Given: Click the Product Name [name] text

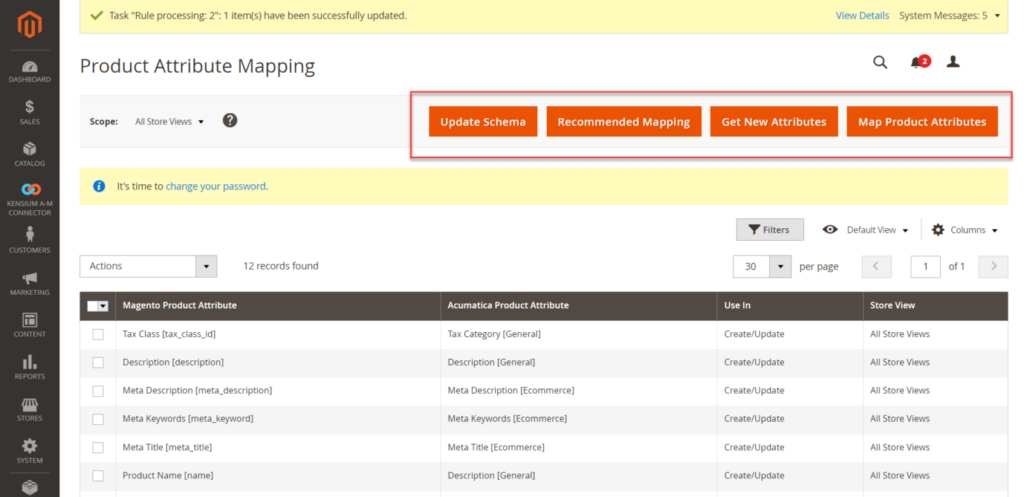Looking at the screenshot, I should point(168,475).
